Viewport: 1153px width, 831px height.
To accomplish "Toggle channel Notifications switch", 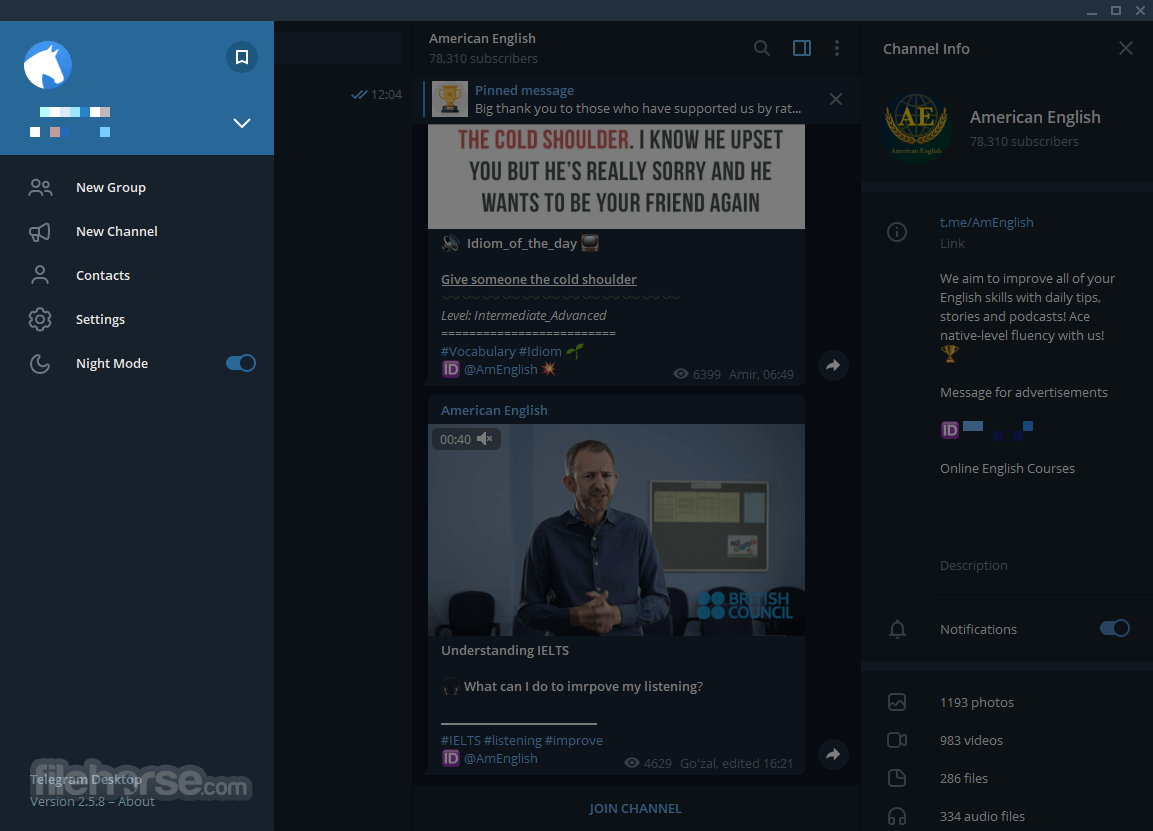I will [x=1115, y=628].
